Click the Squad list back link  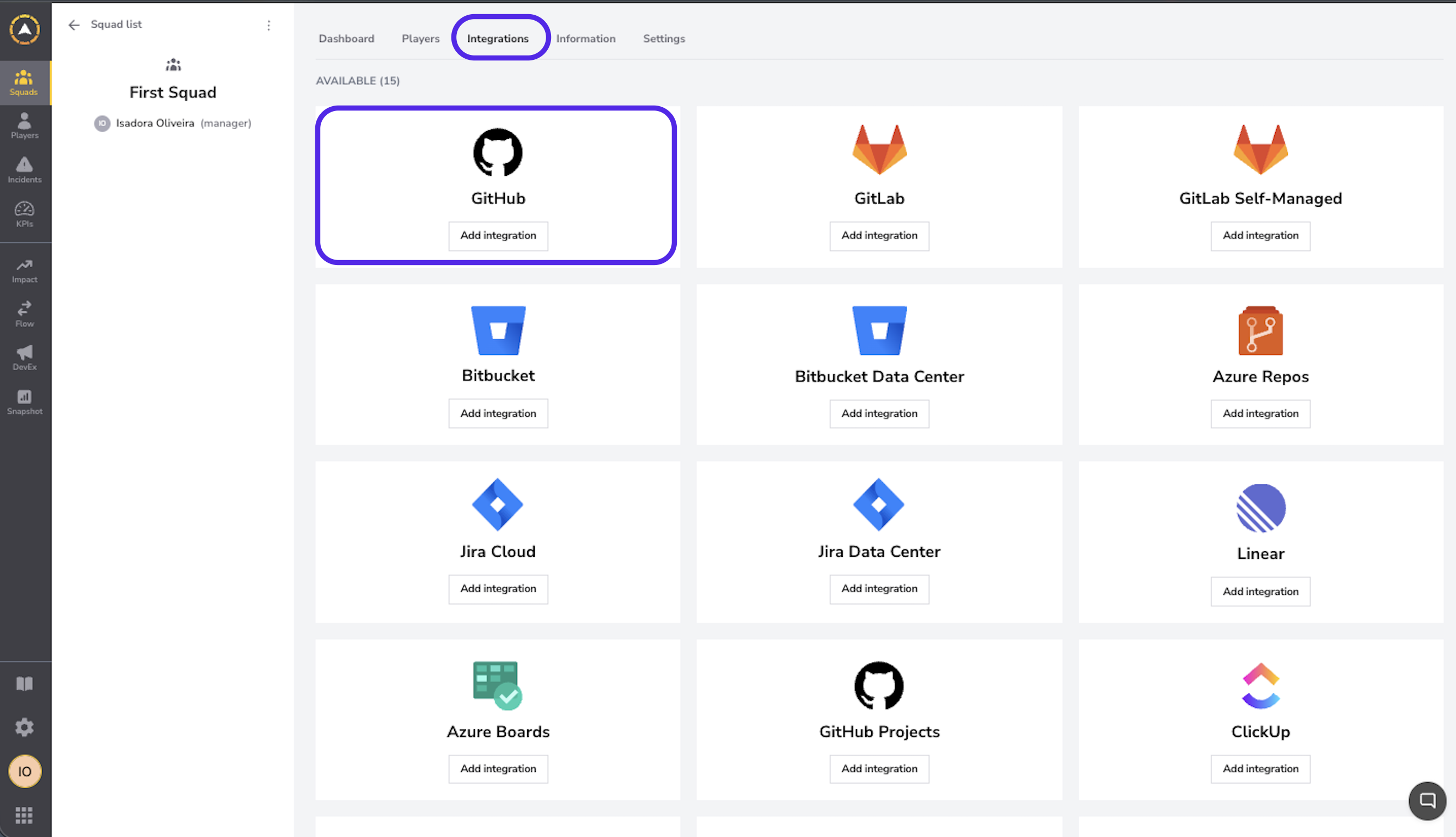click(116, 24)
